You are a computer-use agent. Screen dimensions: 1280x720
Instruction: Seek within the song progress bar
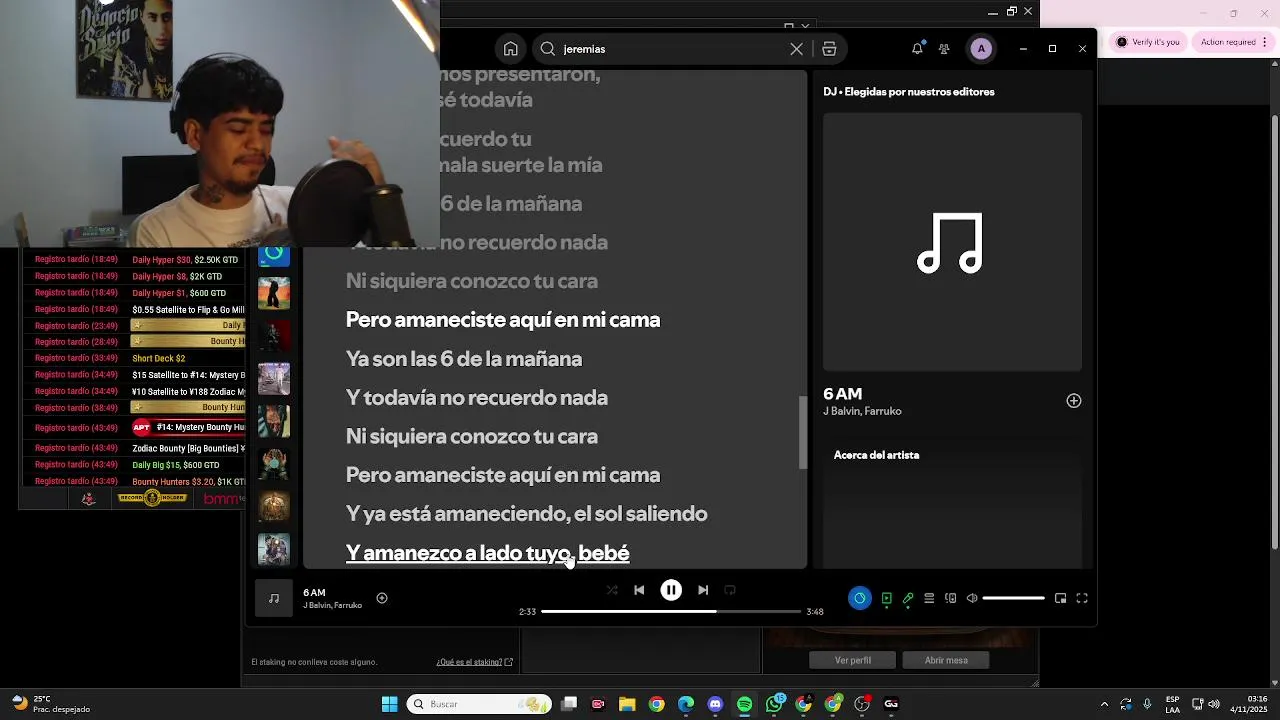point(671,611)
